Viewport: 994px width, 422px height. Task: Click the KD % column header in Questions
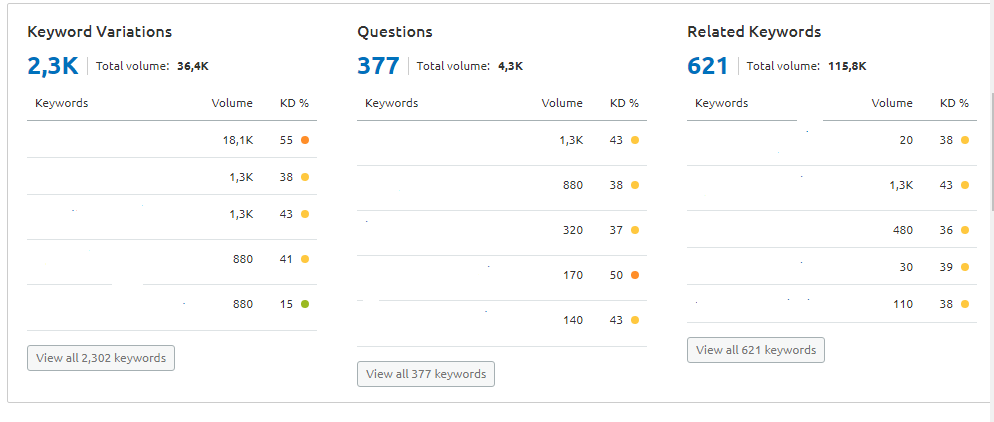(x=624, y=103)
